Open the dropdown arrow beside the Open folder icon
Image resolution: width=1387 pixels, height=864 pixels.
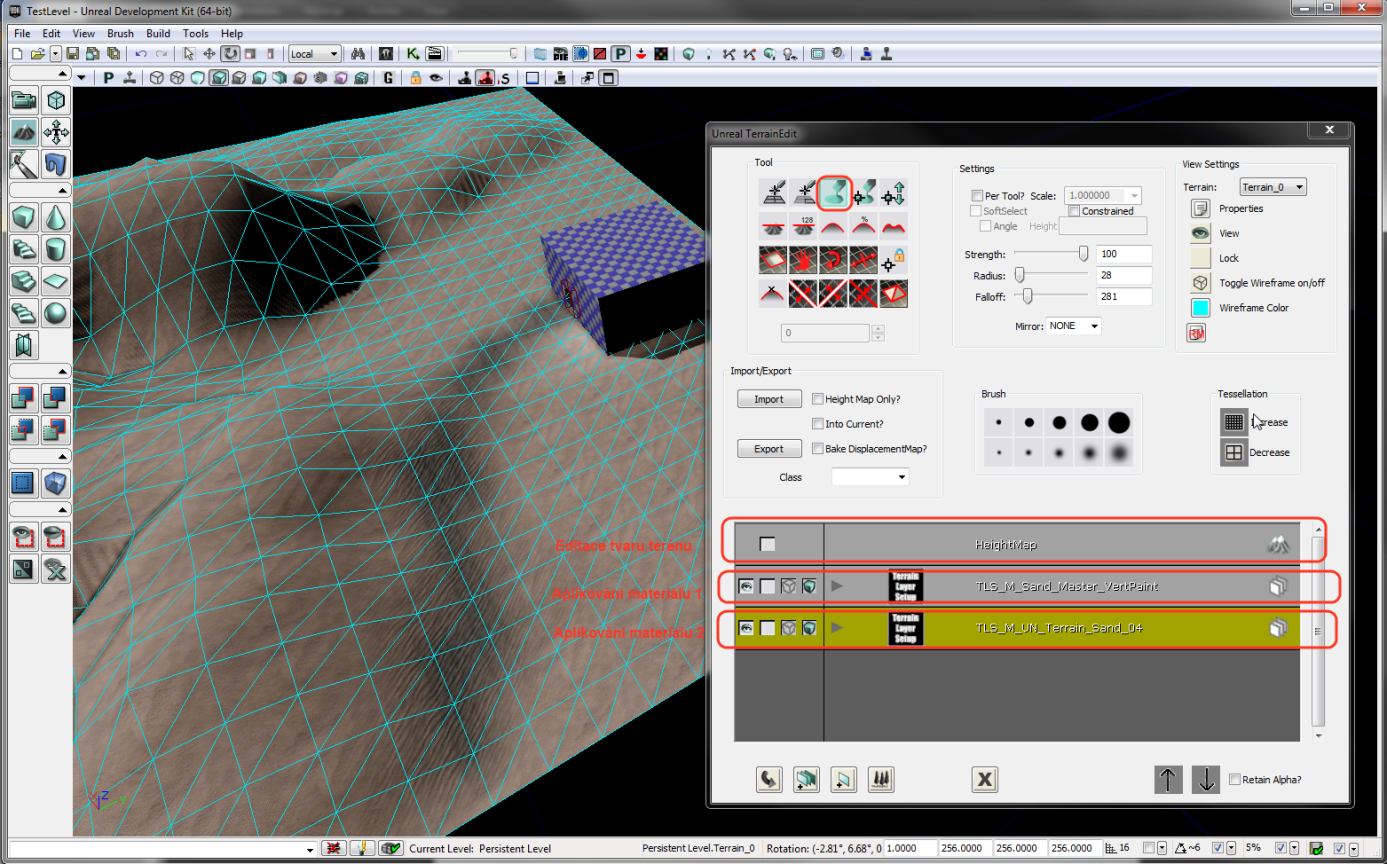(x=55, y=53)
